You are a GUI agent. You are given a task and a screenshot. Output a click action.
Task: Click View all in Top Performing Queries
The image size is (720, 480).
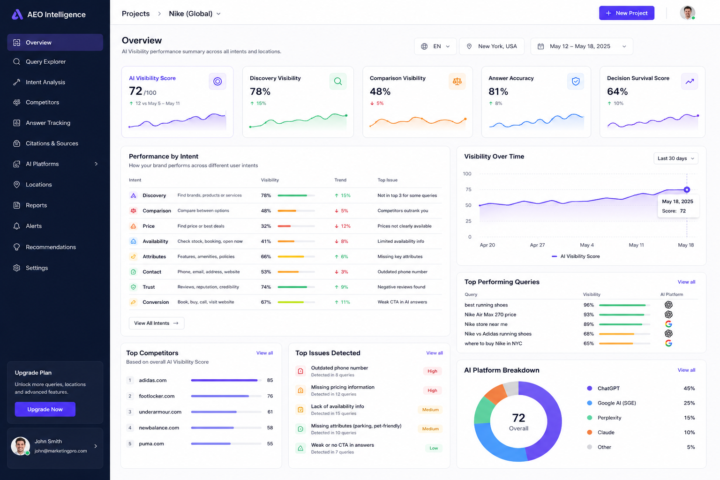686,282
